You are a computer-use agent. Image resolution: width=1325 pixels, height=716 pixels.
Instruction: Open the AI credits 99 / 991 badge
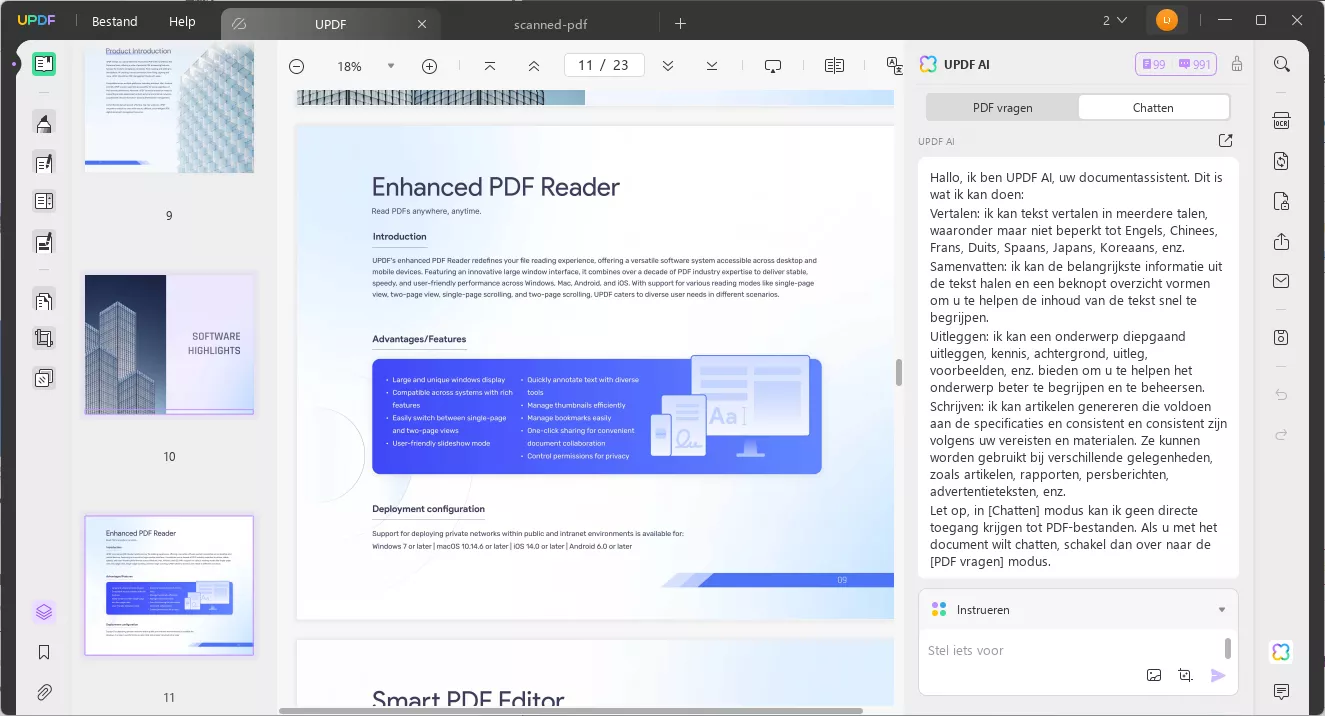[x=1176, y=64]
